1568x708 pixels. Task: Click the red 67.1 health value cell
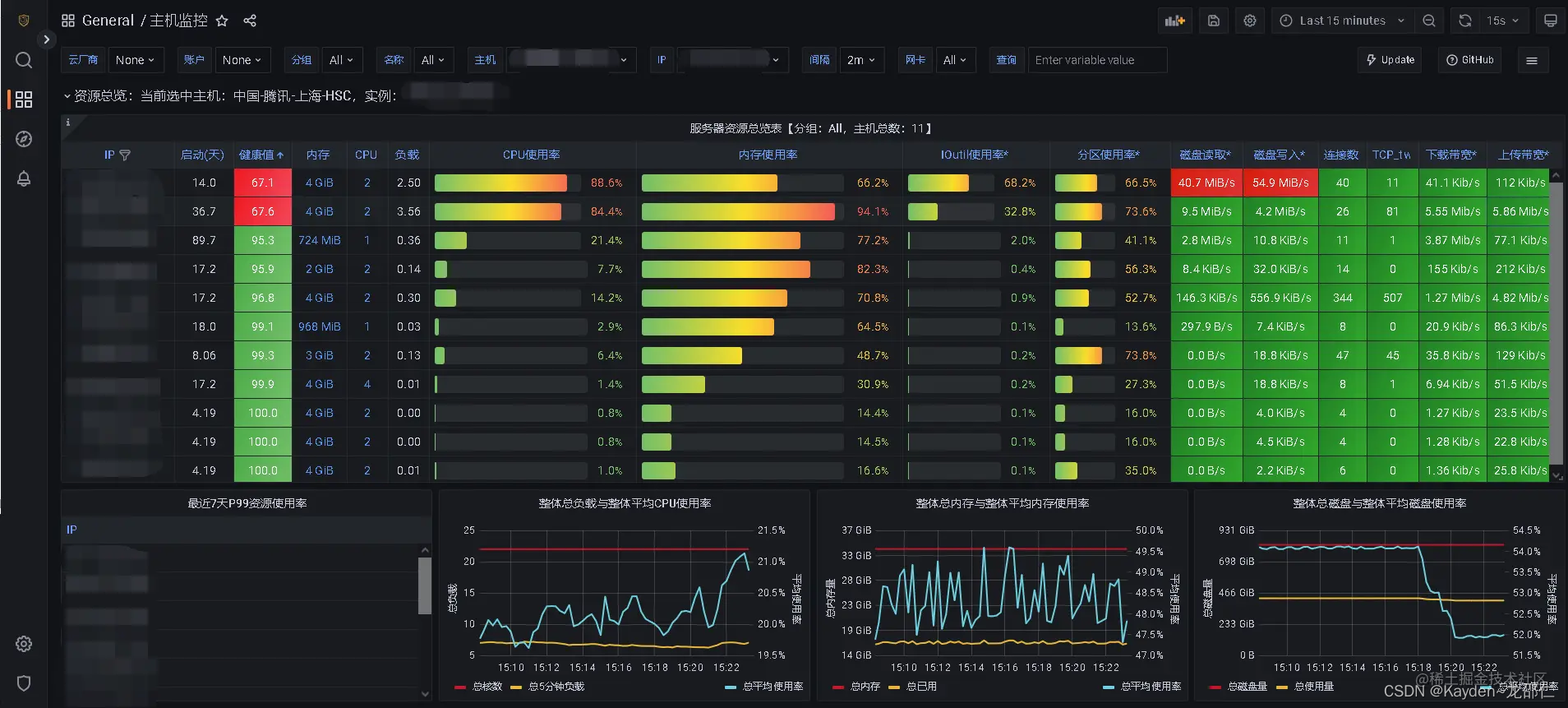[263, 183]
